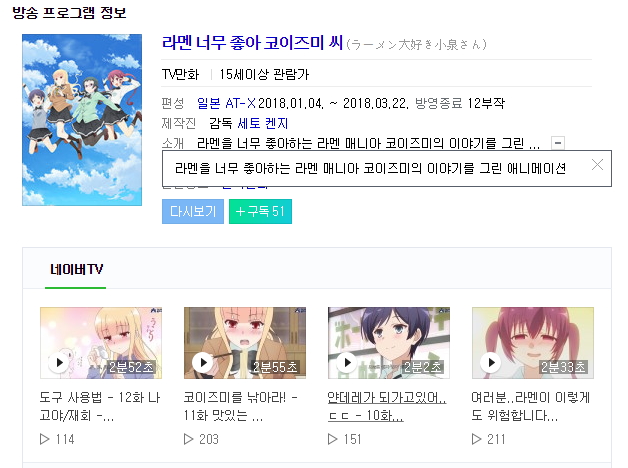Screen dimensions: 628x468
Task: Play the 코이즈미를 낚아라 video thumbnail
Action: [245, 343]
